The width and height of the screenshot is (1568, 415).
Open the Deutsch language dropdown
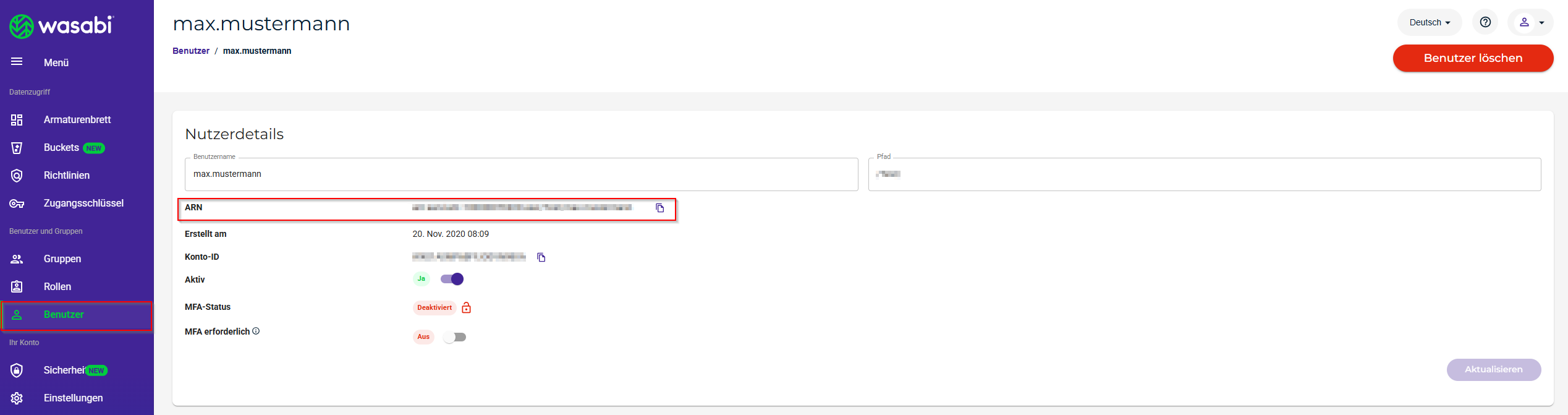click(x=1429, y=22)
